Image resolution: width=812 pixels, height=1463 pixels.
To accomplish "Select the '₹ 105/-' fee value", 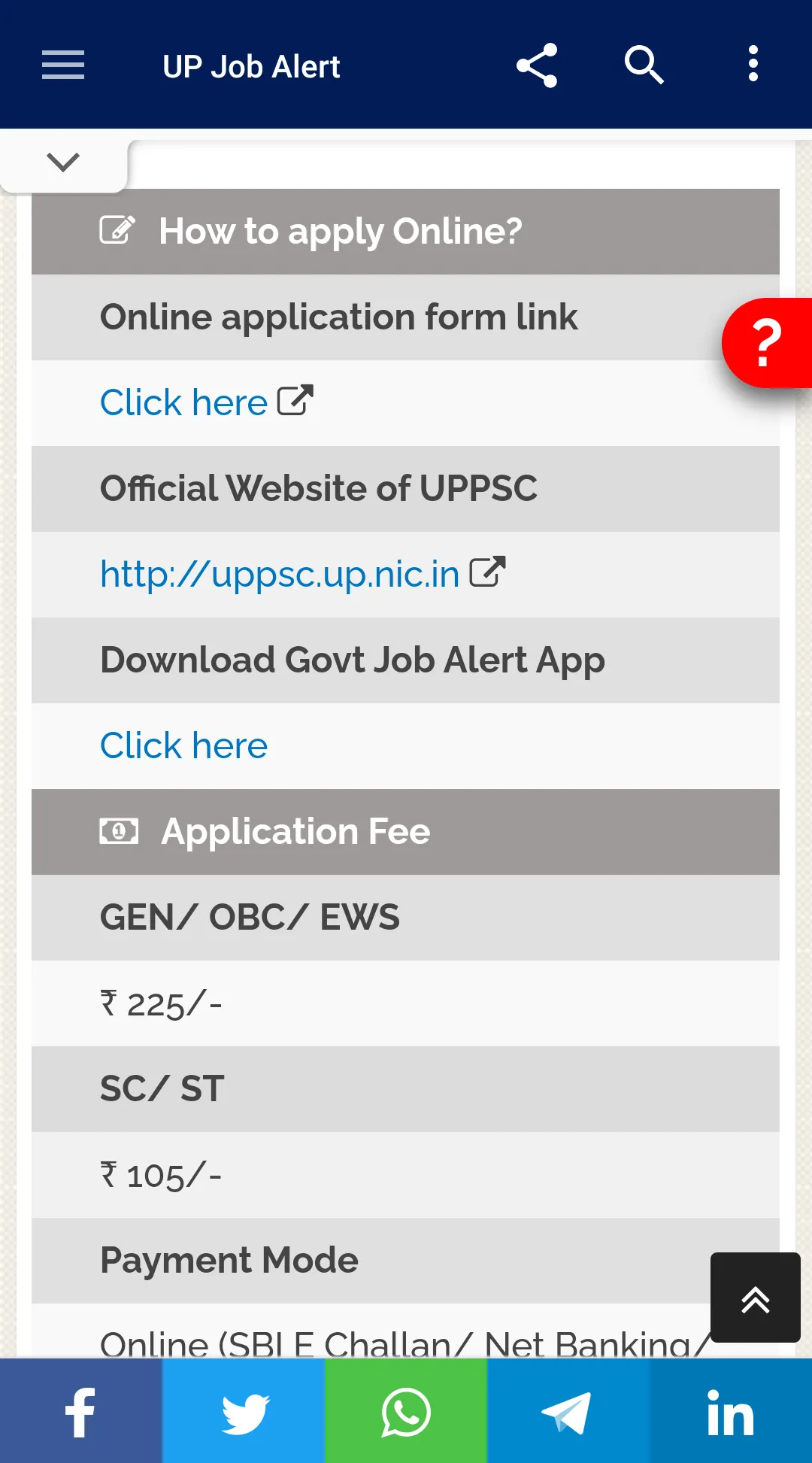I will (x=161, y=1176).
